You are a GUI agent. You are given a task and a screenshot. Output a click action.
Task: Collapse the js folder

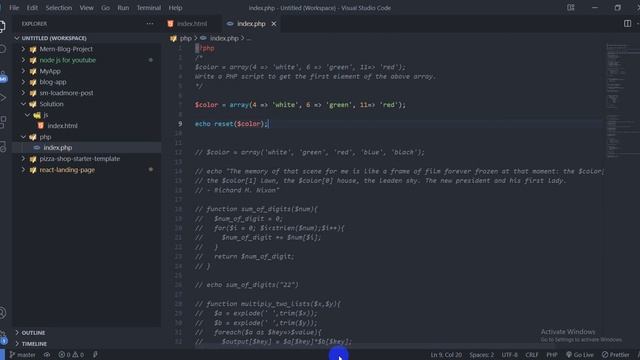coord(27,115)
